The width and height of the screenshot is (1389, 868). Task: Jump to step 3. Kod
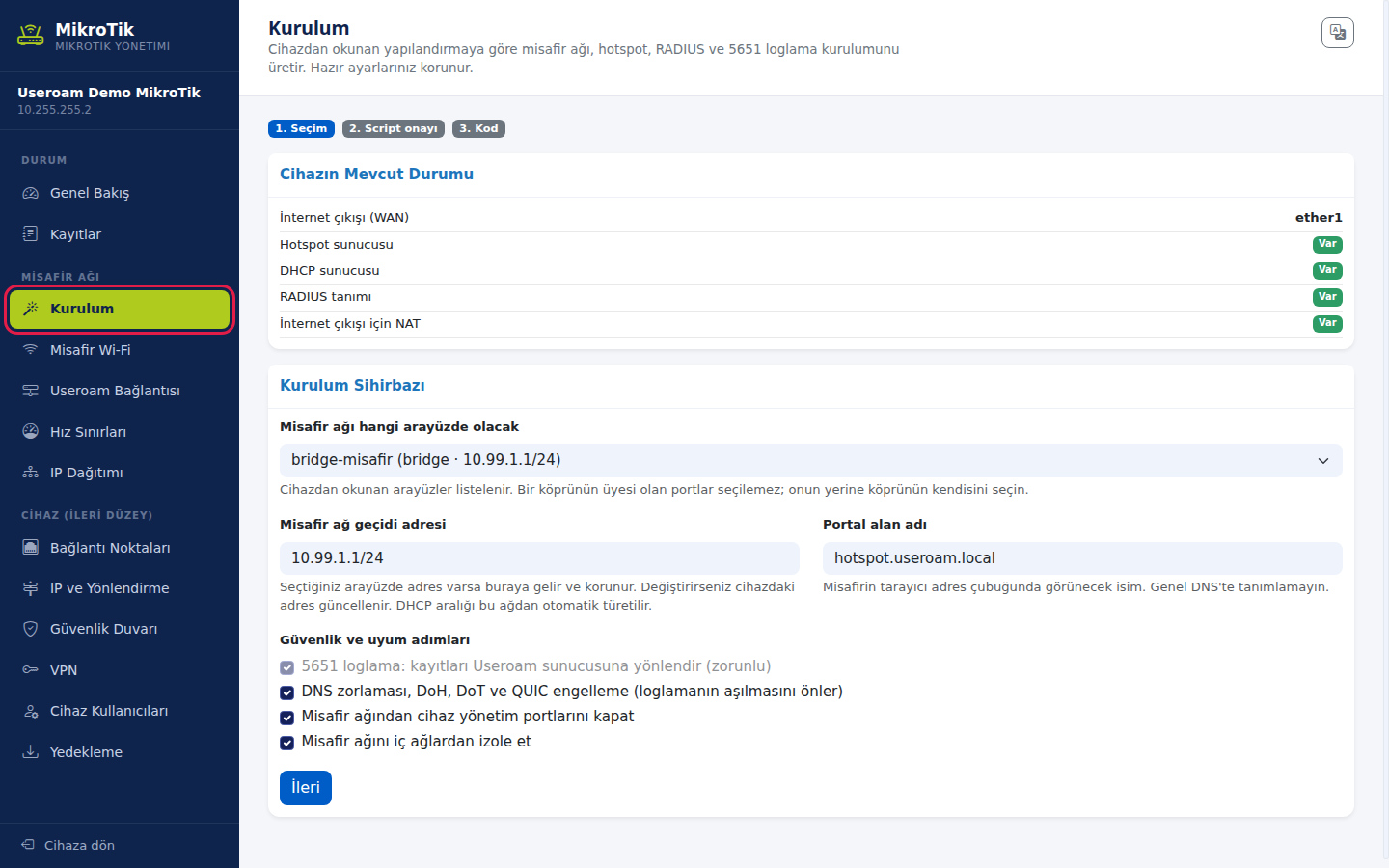478,128
